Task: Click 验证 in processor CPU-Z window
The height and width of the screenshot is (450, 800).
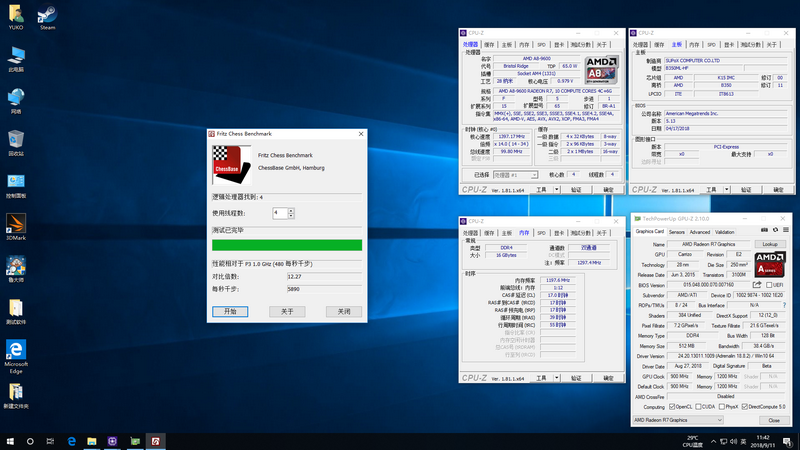Action: pyautogui.click(x=577, y=189)
